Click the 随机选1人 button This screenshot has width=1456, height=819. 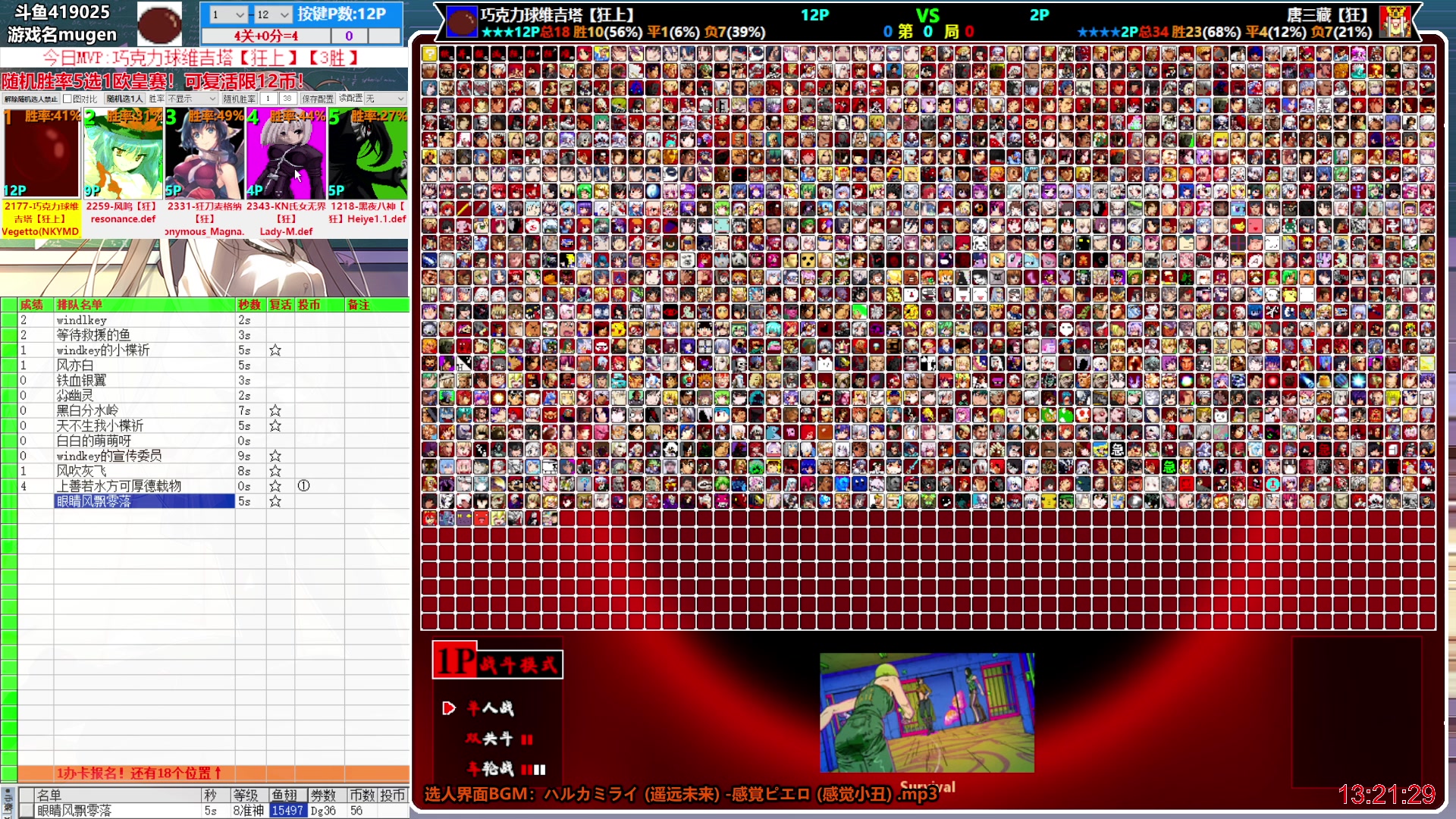124,99
